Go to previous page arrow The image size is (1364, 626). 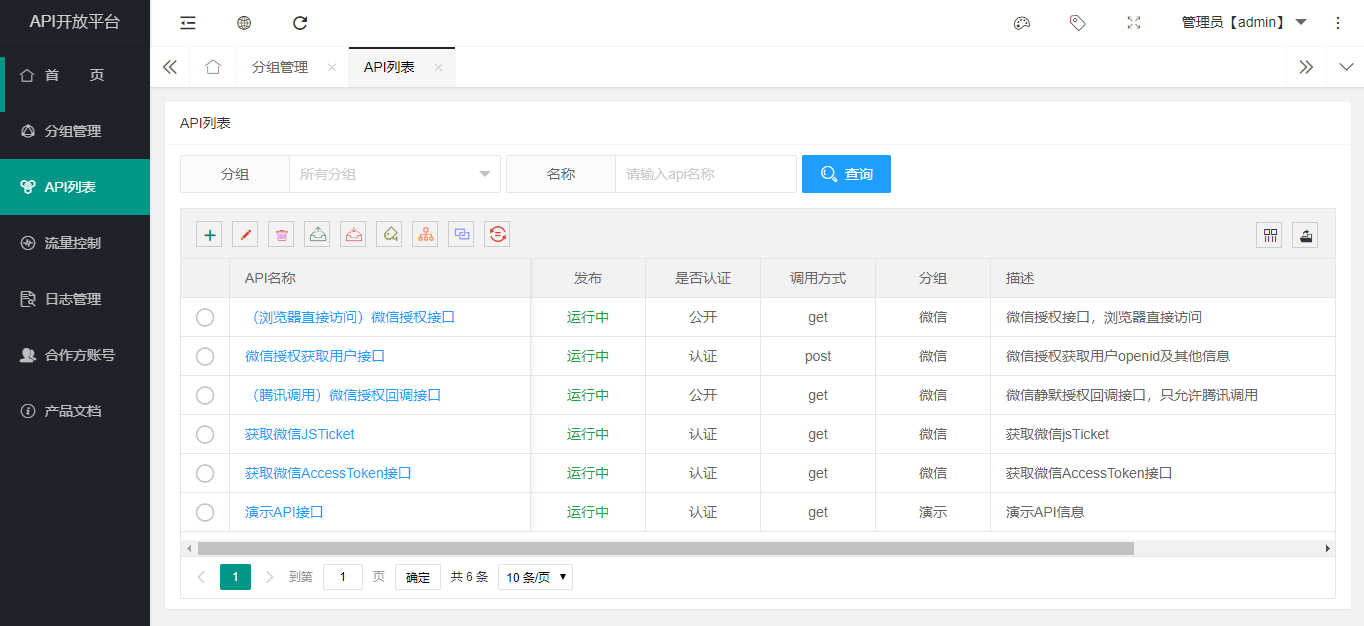click(201, 577)
